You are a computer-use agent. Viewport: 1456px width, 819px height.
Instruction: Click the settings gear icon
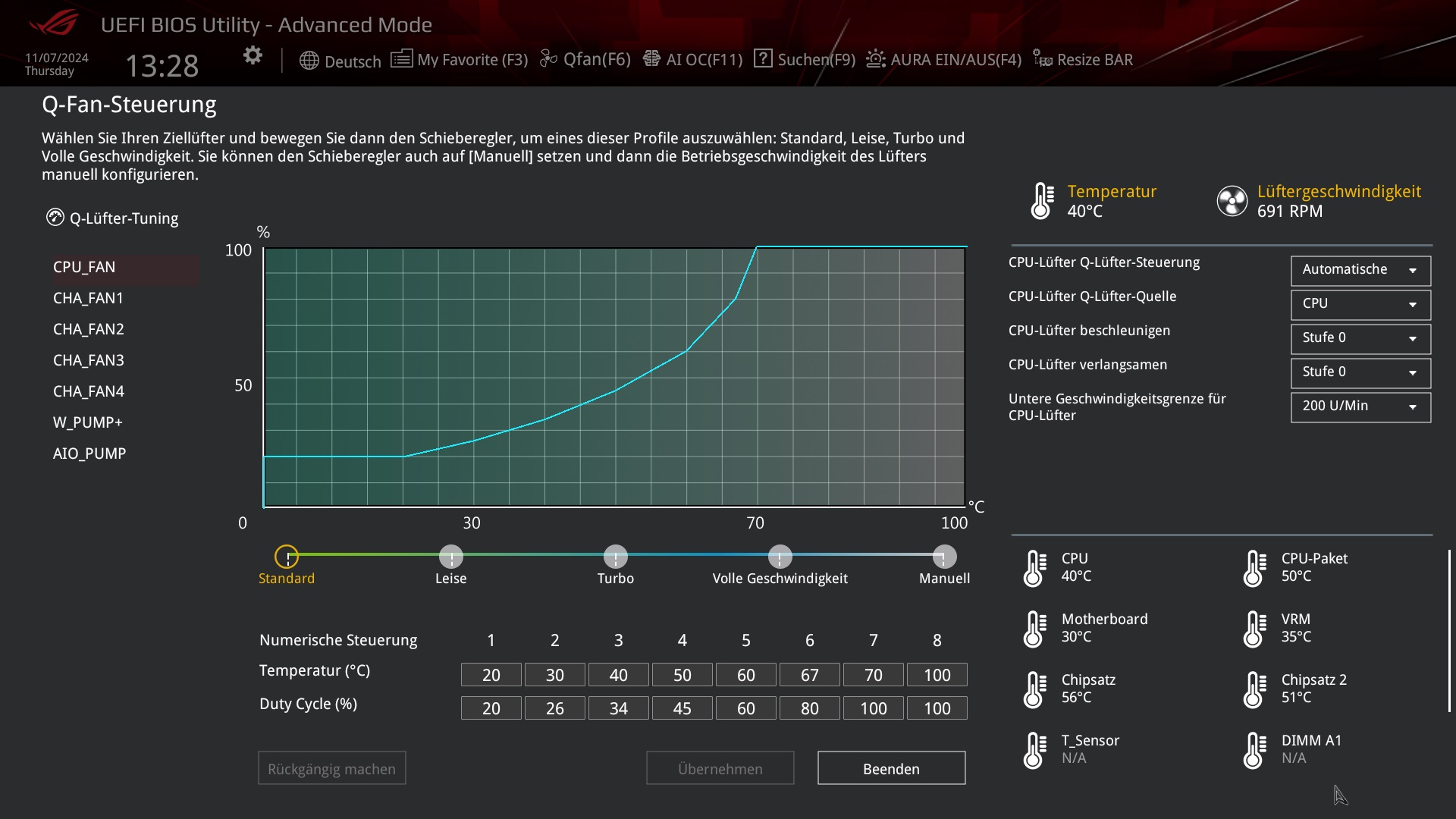pyautogui.click(x=253, y=55)
